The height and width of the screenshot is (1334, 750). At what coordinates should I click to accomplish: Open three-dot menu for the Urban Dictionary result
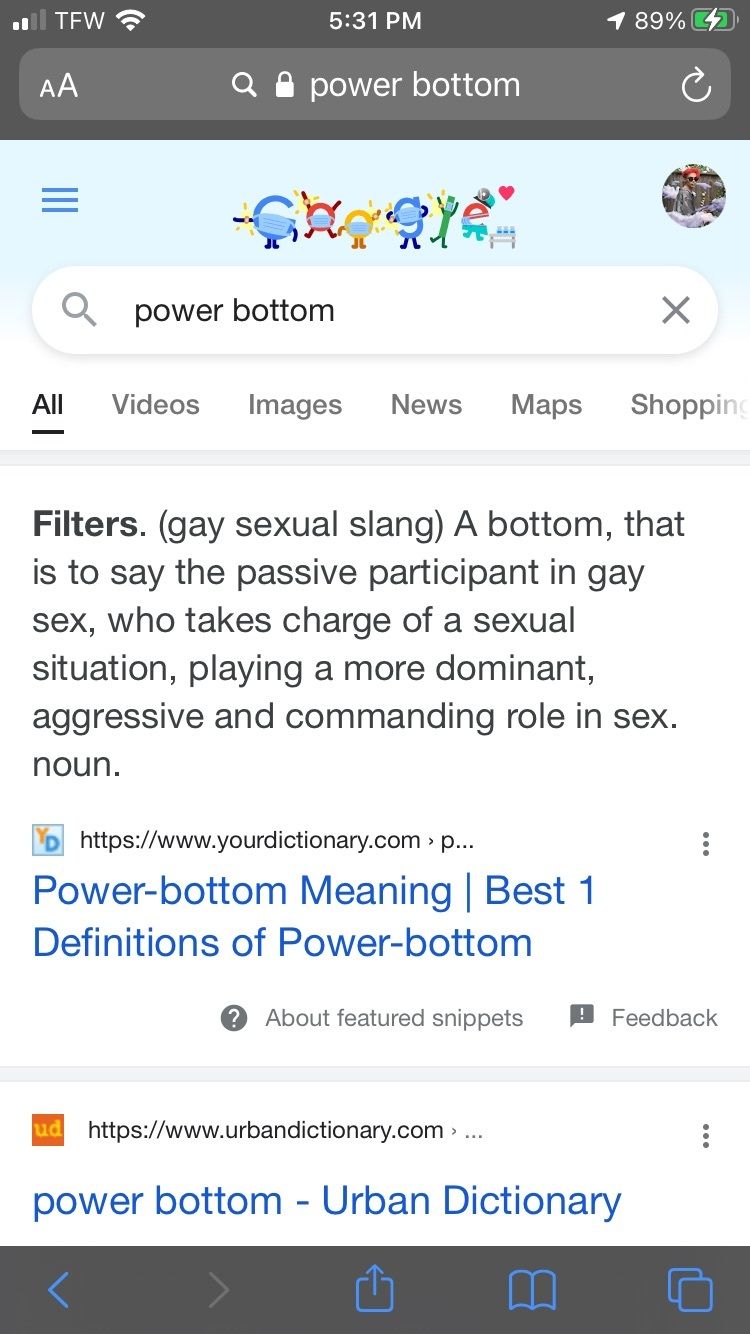(x=706, y=1135)
